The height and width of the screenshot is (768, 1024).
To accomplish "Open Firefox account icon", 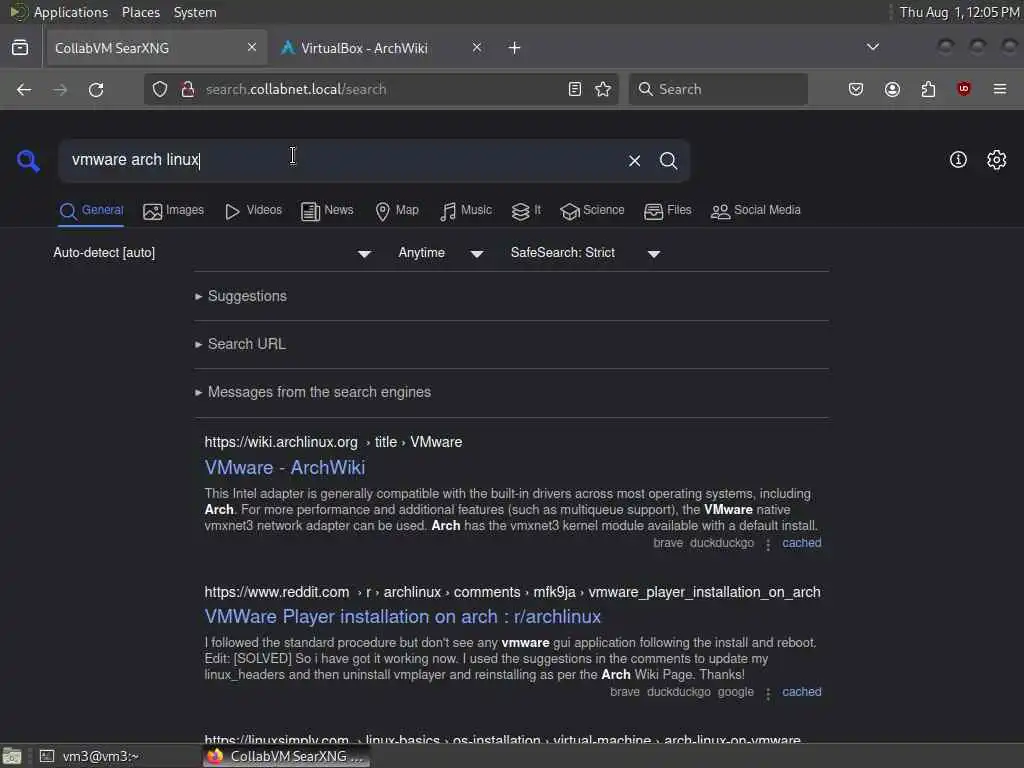I will coord(892,89).
